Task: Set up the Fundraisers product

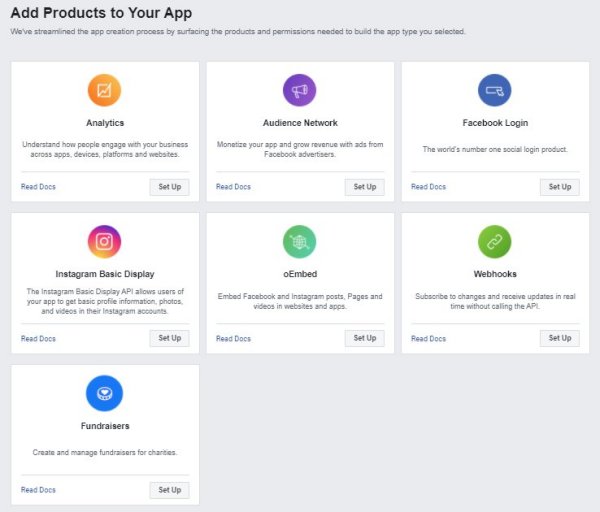Action: click(x=169, y=490)
